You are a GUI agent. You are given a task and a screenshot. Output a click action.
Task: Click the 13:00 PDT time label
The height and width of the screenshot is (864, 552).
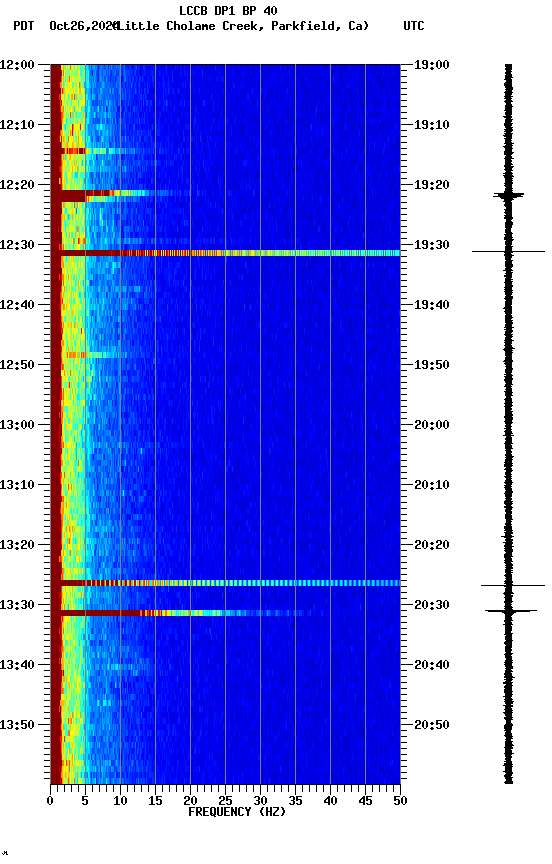(17, 425)
